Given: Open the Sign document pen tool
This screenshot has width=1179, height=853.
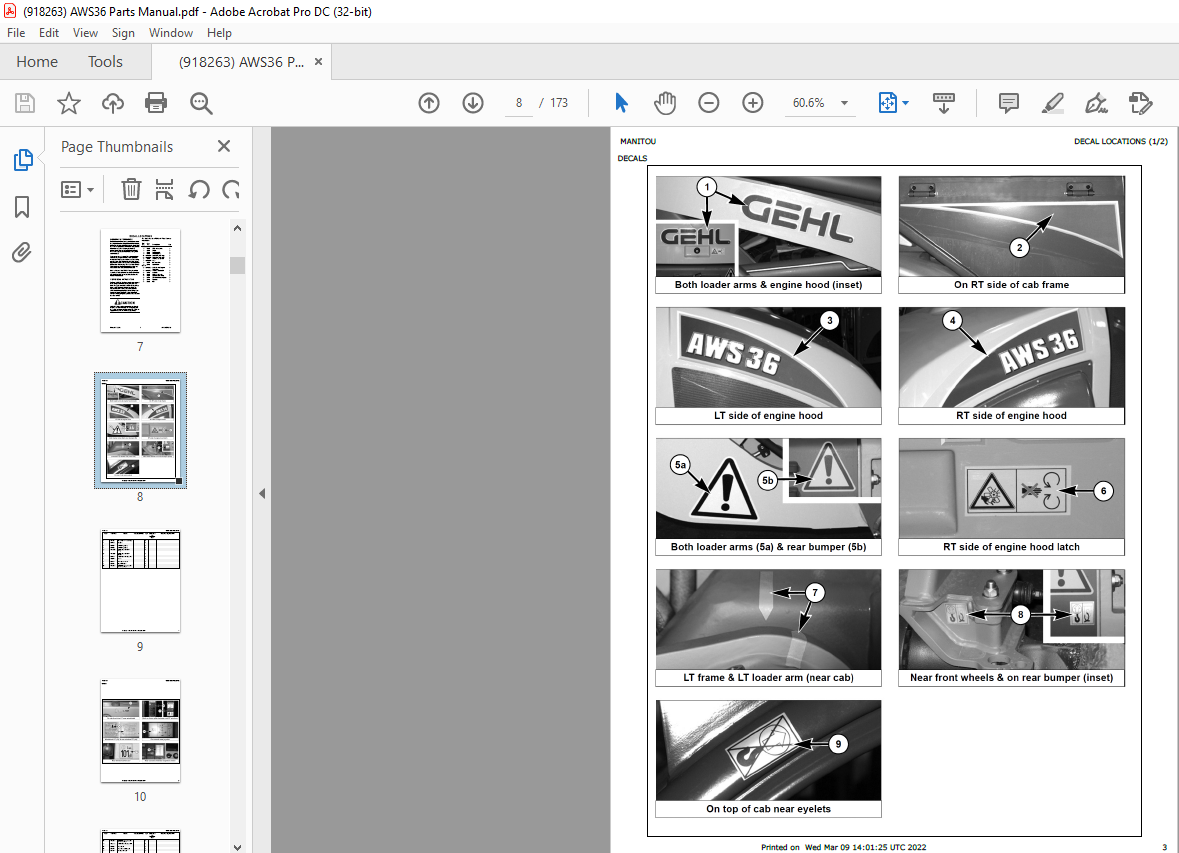Looking at the screenshot, I should 1096,103.
